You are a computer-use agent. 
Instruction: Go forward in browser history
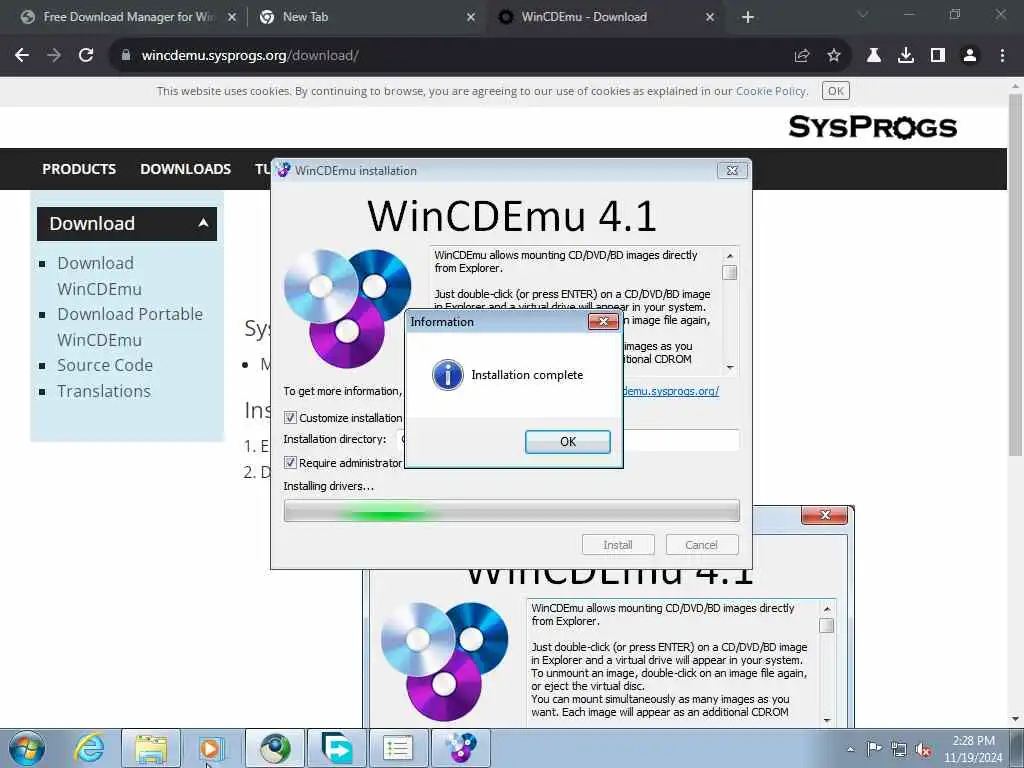click(54, 56)
